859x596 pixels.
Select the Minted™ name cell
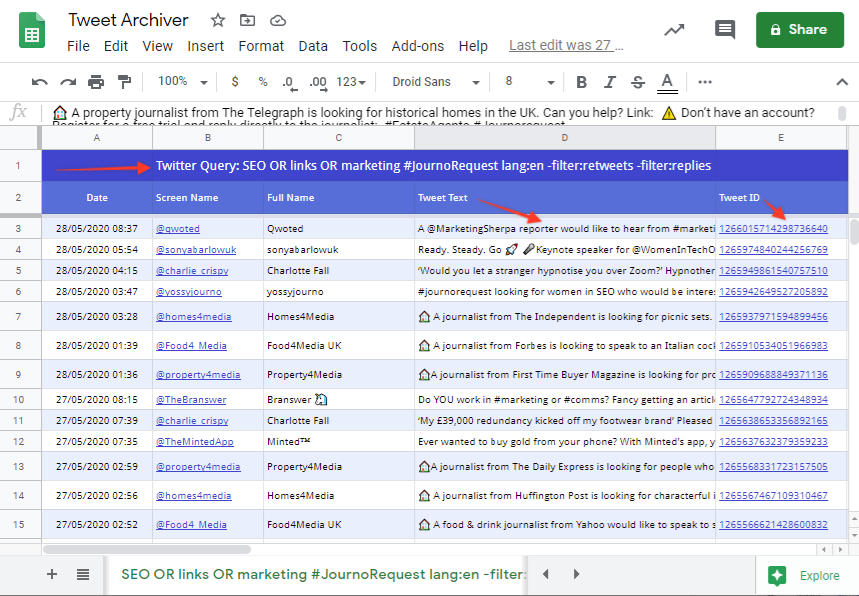[339, 442]
